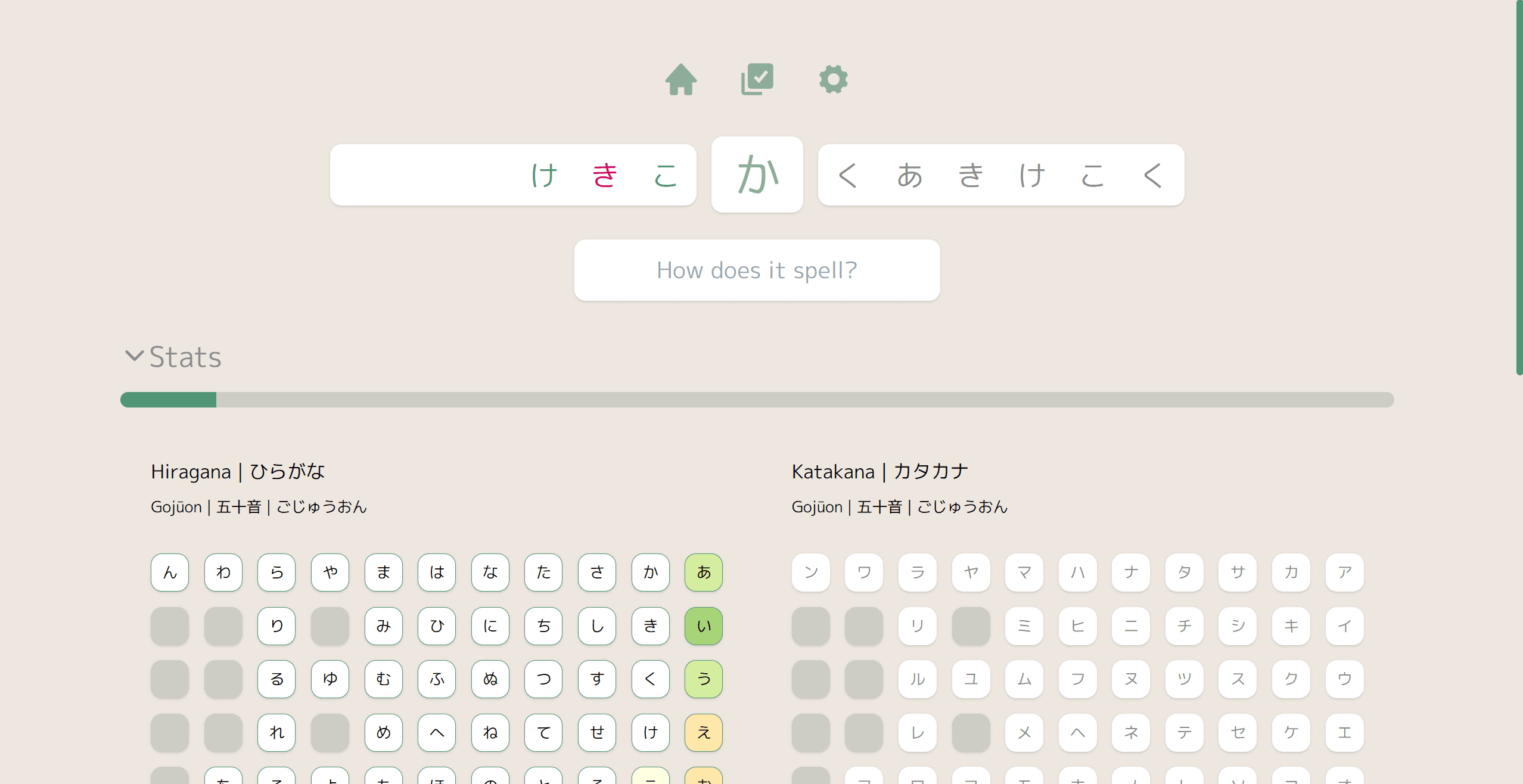Open the home page icon

[x=681, y=79]
